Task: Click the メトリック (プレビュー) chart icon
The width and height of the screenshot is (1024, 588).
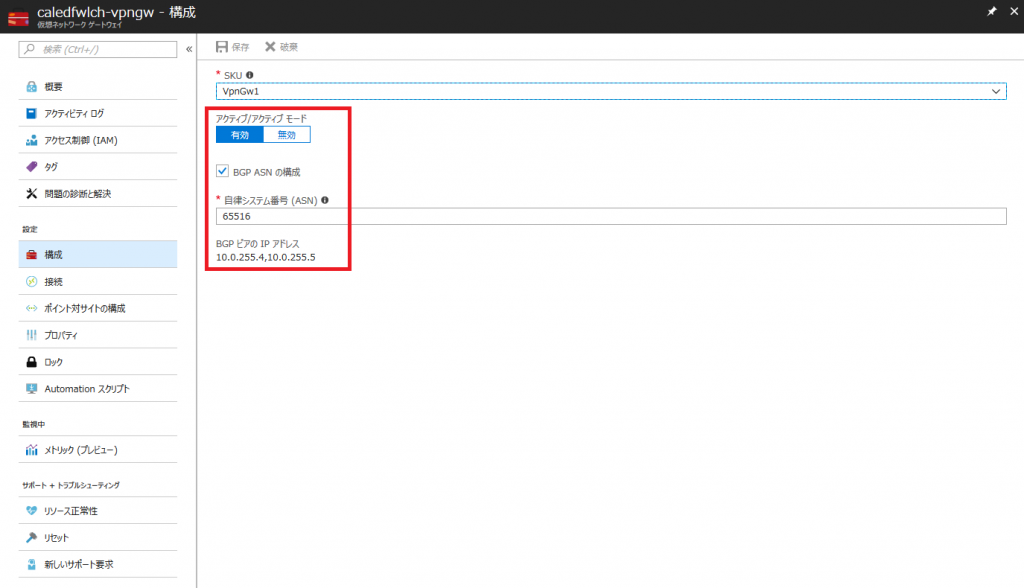Action: [31, 450]
